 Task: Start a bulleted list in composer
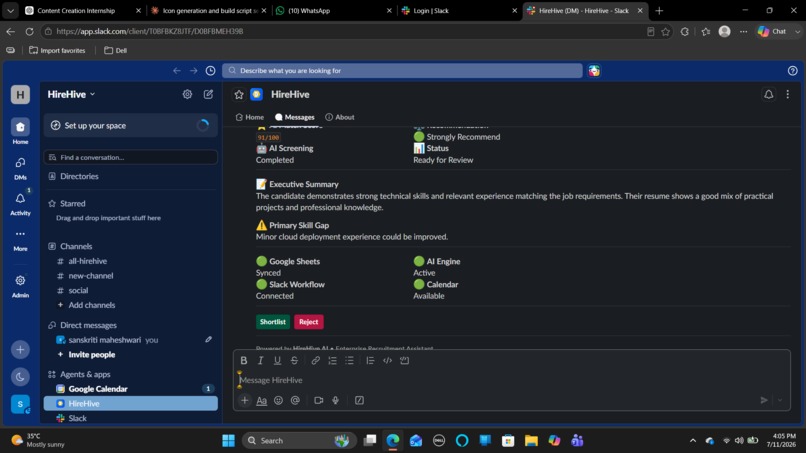click(x=350, y=360)
